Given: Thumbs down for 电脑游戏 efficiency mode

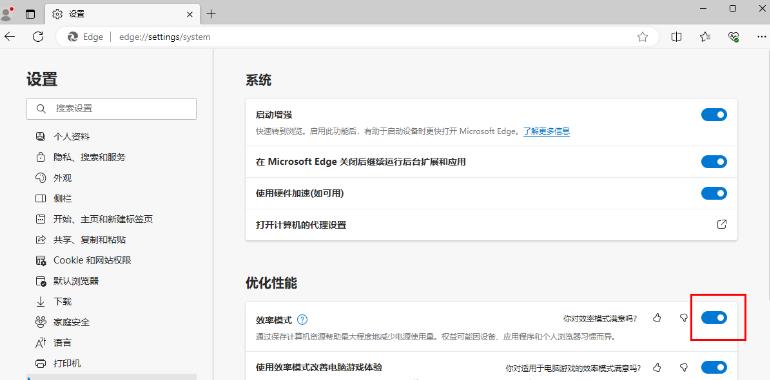Looking at the screenshot, I should coord(683,367).
